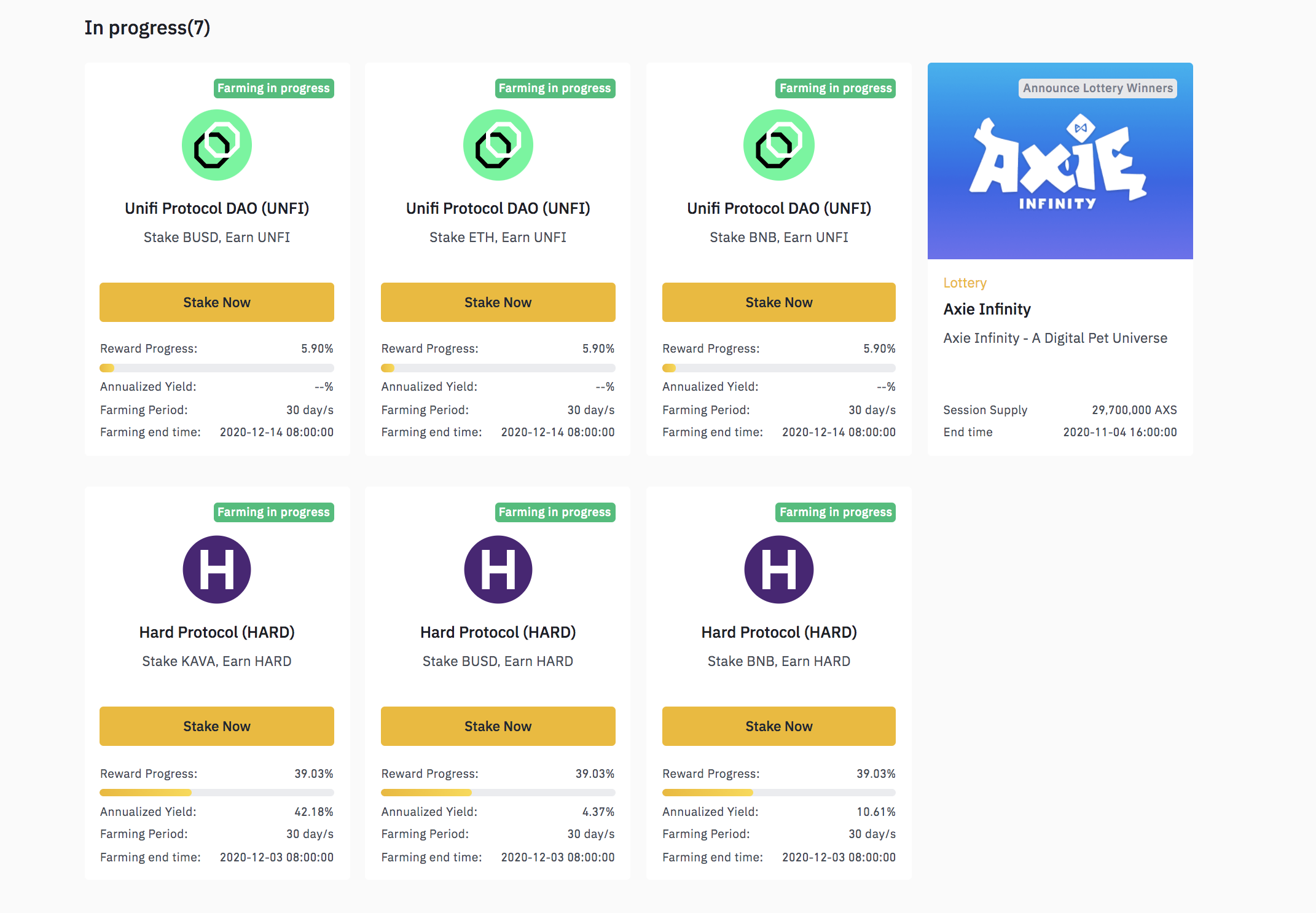This screenshot has width=1316, height=913.
Task: Click the 39.03% reward progress on HARD KAVA card
Action: pos(314,774)
